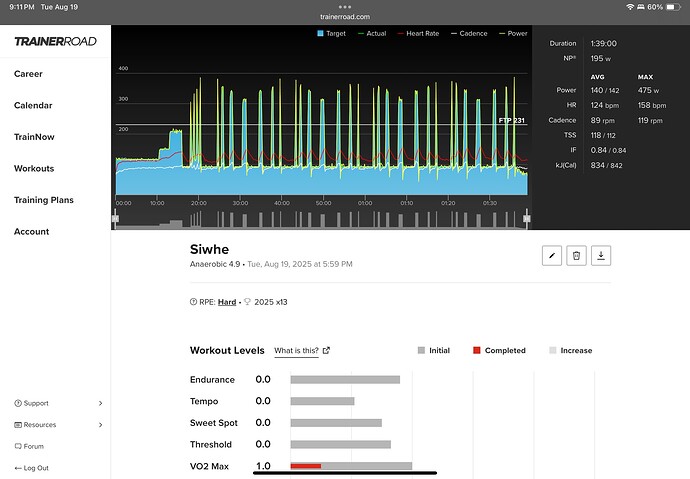This screenshot has height=479, width=690.
Task: Toggle the Cadence legend series
Action: click(469, 33)
